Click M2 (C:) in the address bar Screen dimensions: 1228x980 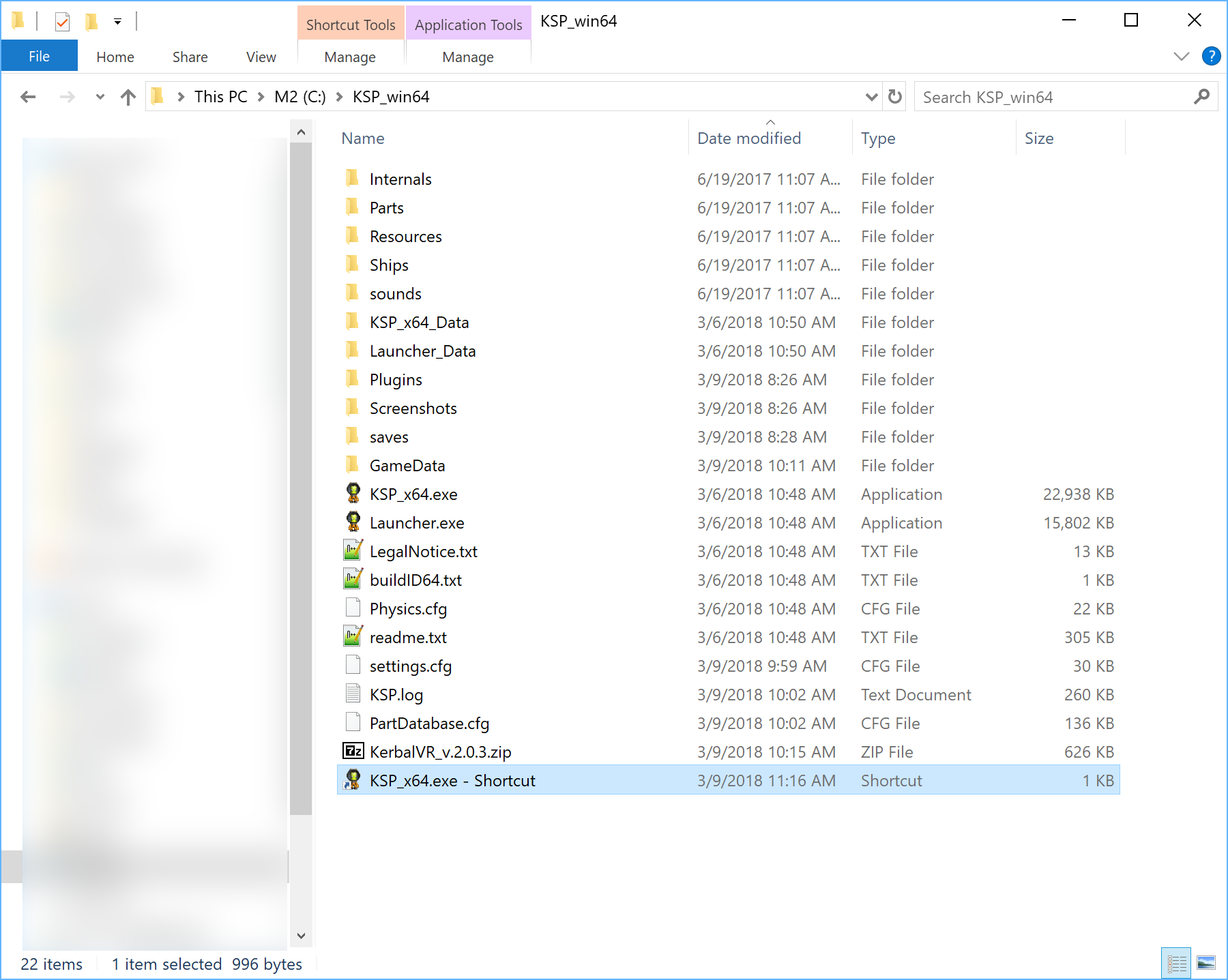pyautogui.click(x=300, y=97)
